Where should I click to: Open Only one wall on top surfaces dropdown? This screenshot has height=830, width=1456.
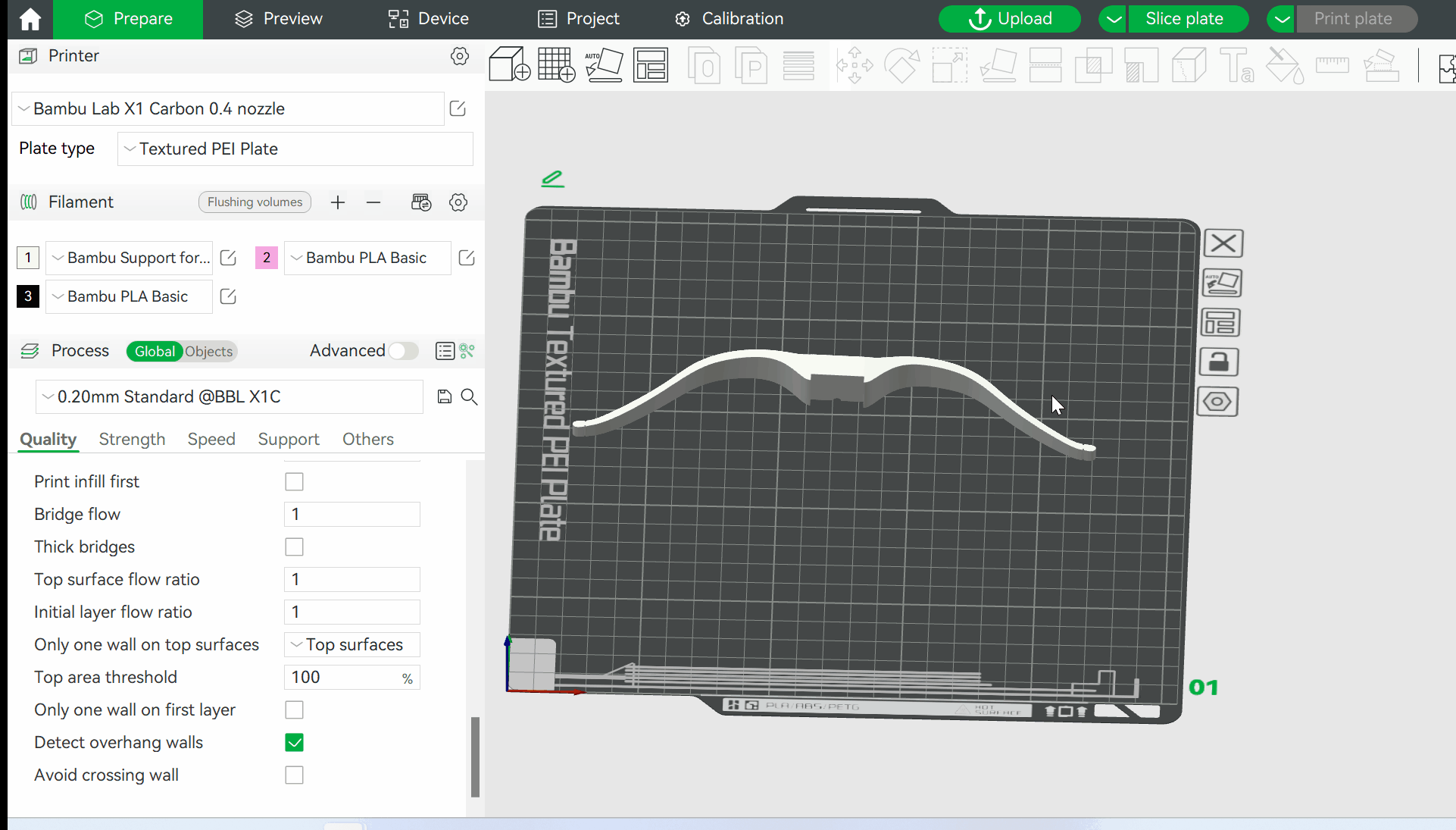[x=352, y=645]
